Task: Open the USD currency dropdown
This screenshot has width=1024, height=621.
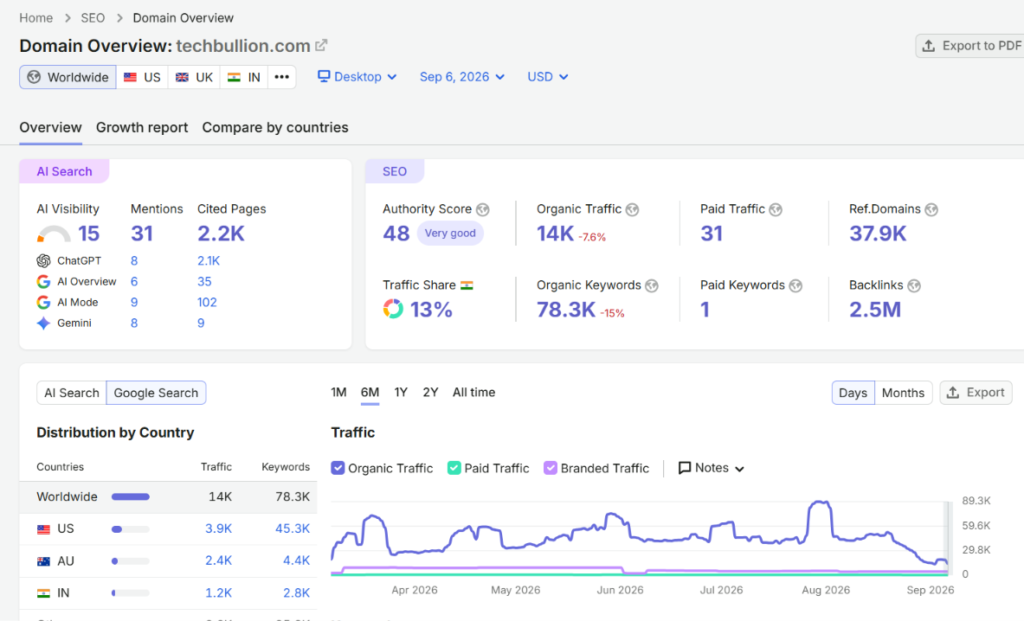Action: click(547, 77)
